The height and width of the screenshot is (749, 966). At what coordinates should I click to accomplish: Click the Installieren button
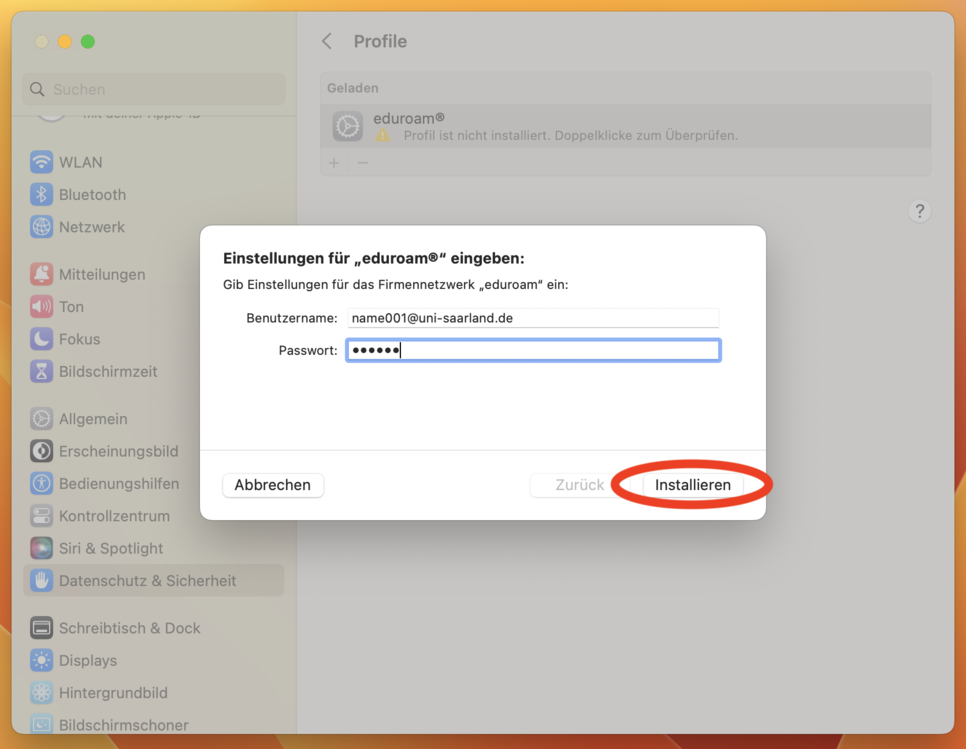click(692, 485)
